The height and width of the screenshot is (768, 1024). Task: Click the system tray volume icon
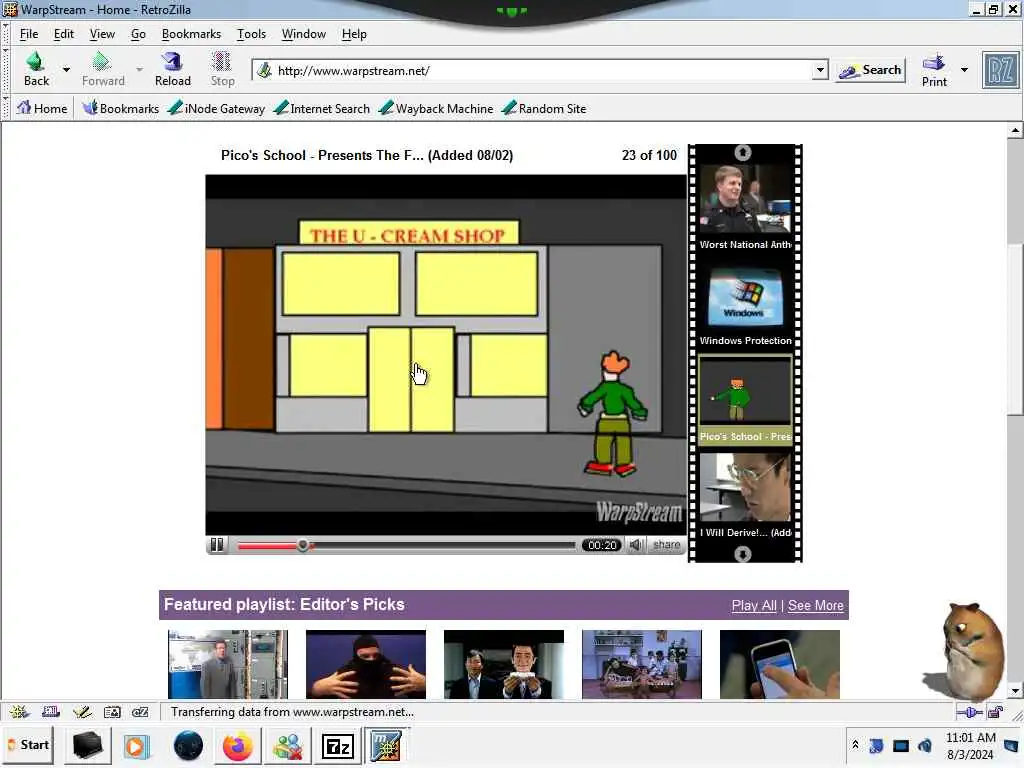[x=925, y=745]
